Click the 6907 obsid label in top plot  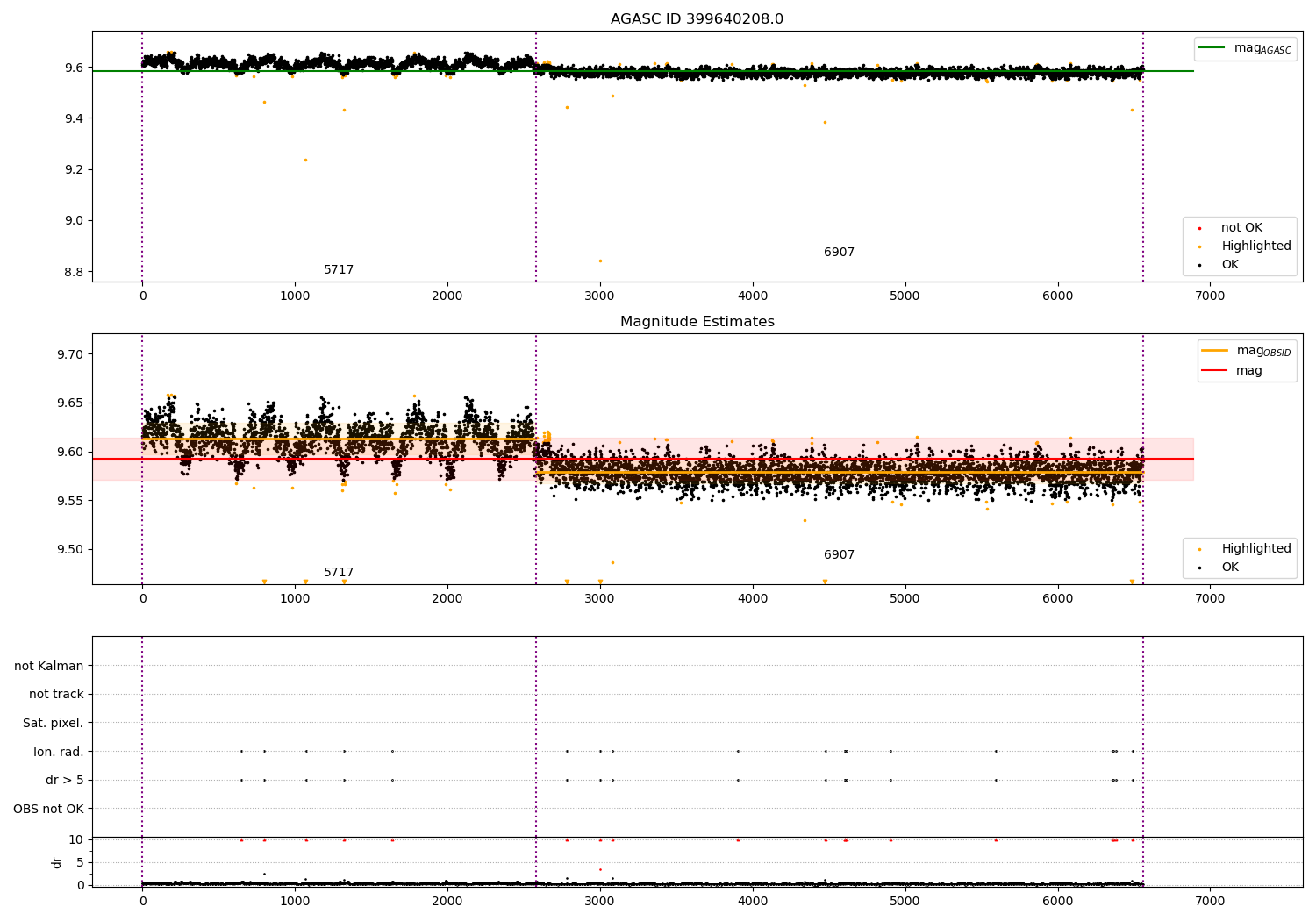[x=839, y=253]
